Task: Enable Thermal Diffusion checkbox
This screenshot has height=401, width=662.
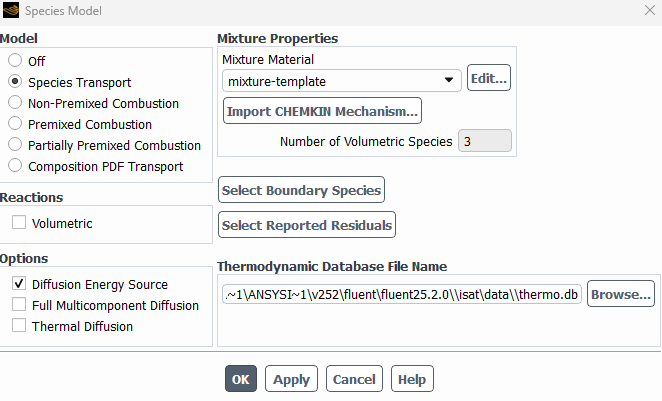Action: pos(19,325)
